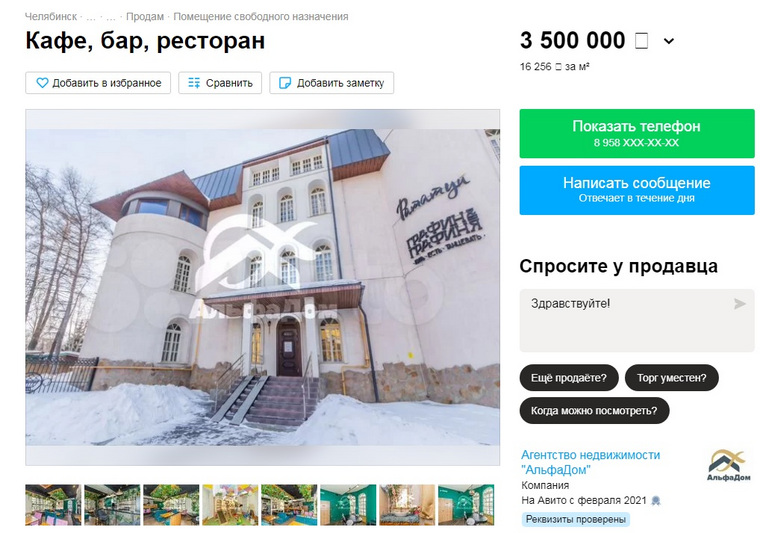Viewport: 760px width, 533px height.
Task: Open 'Агентство недвижимости АльфаДом' link
Action: 590,462
